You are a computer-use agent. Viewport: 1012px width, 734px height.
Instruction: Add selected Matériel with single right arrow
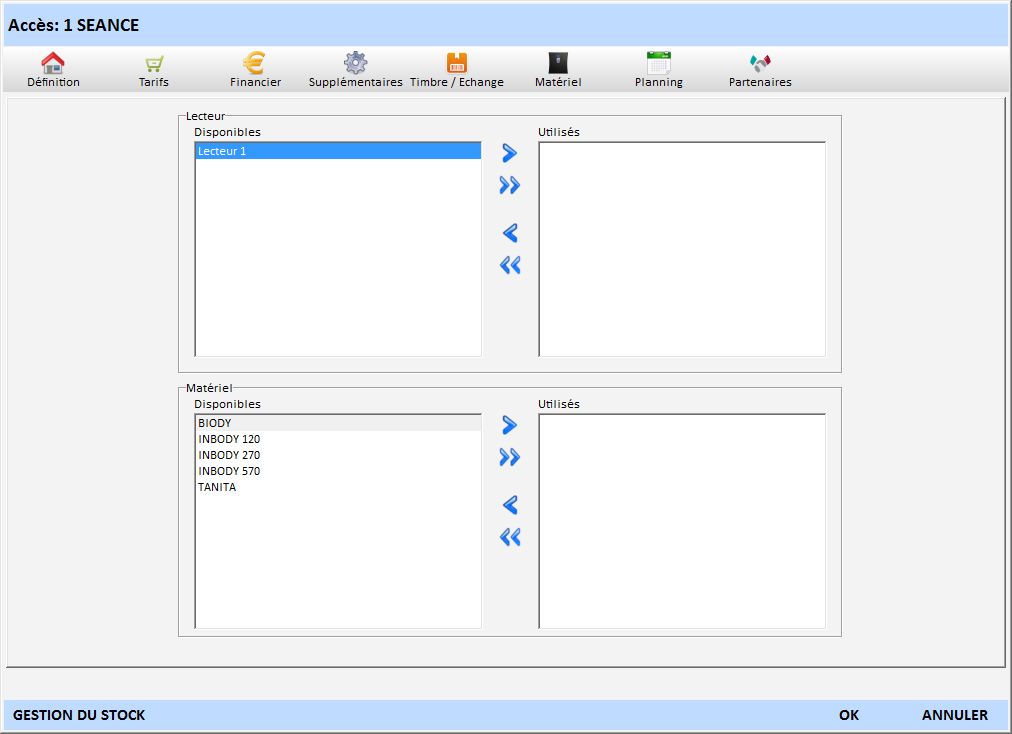[510, 425]
